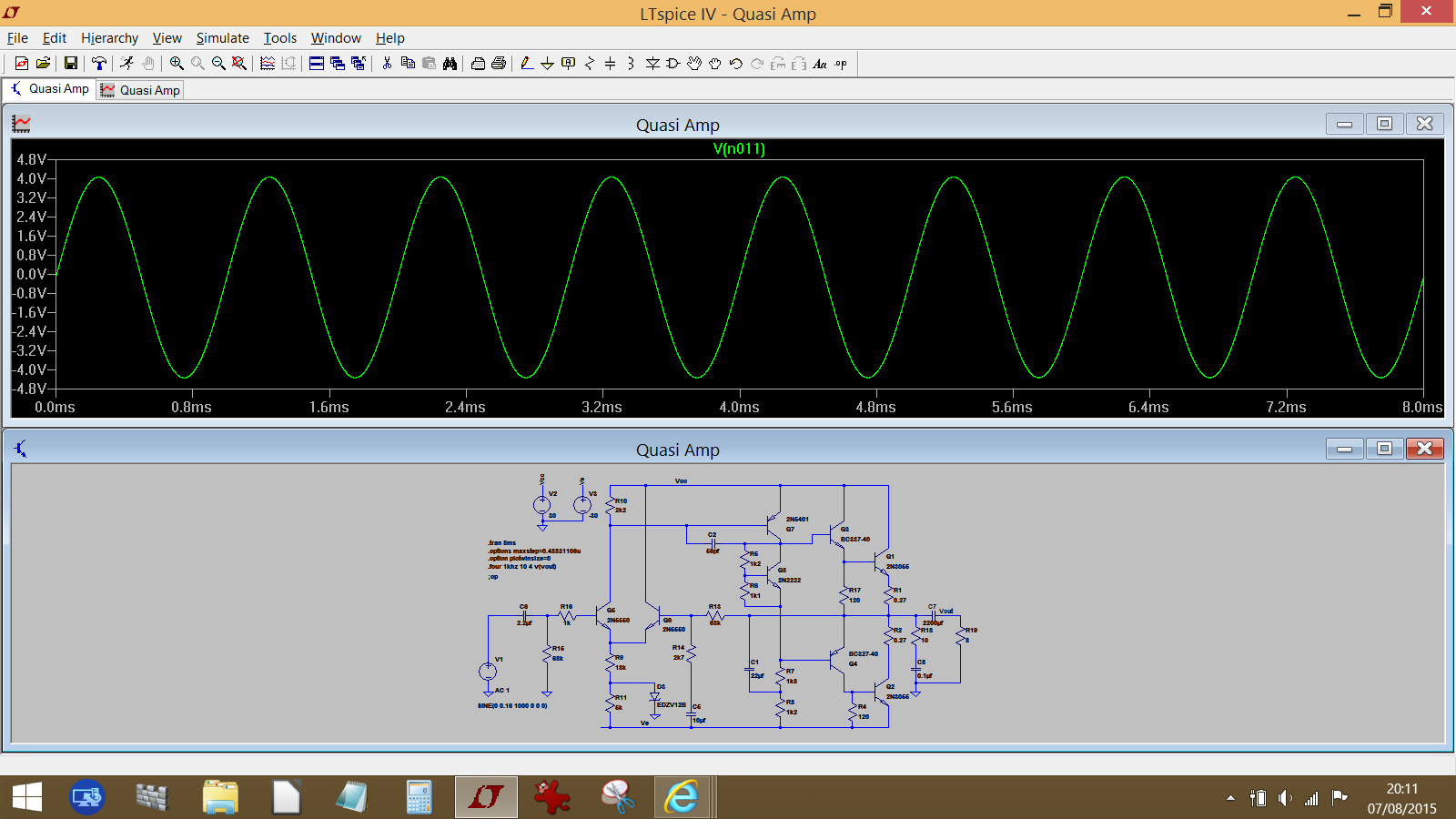Screen dimensions: 1456x819
Task: Select the Label Net tool
Action: 569,63
